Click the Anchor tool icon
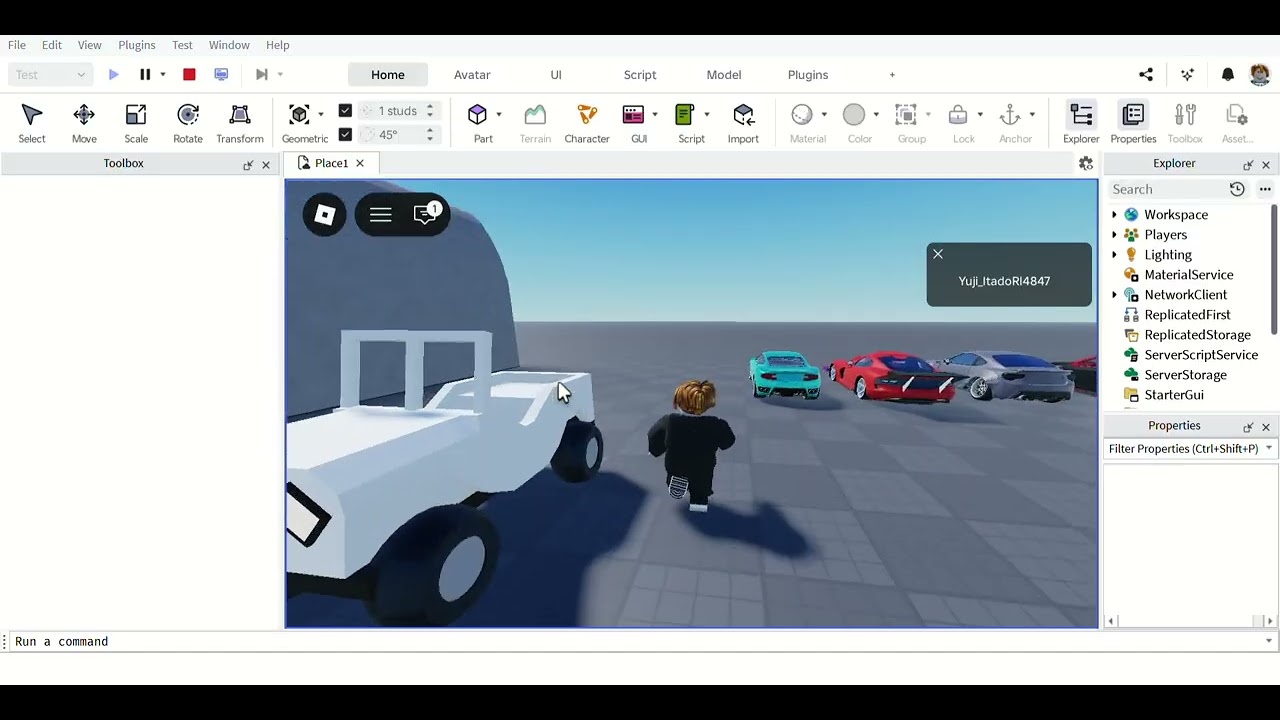The width and height of the screenshot is (1280, 720). (x=1010, y=114)
